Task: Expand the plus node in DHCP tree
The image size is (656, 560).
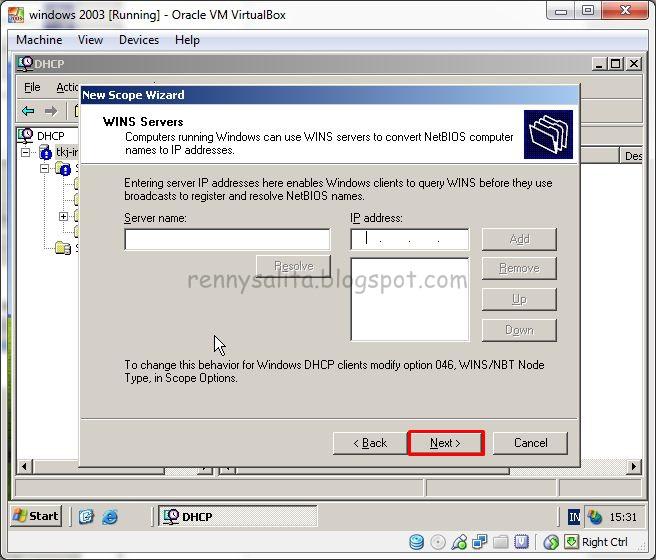Action: point(63,216)
